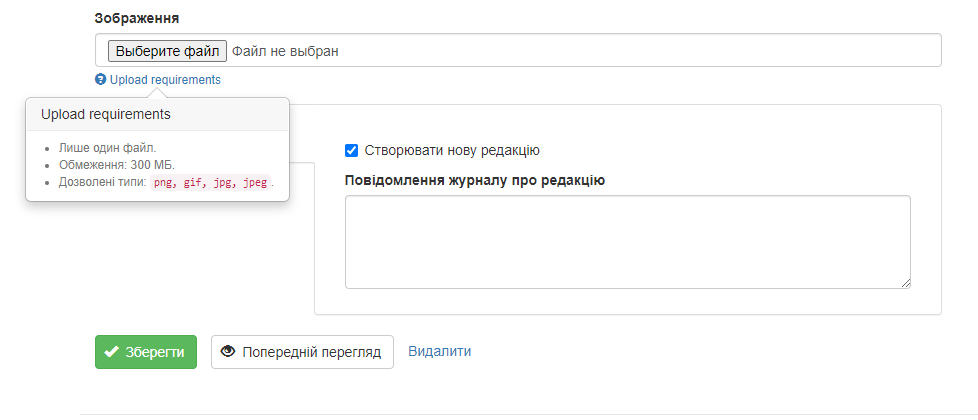Click the white checkmark icon on Зберегти

tap(112, 352)
